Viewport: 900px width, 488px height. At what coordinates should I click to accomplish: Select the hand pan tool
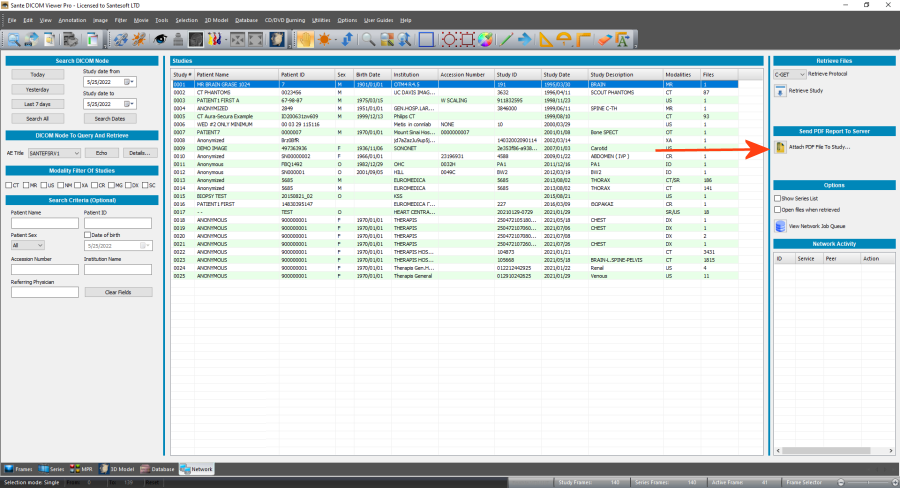(305, 40)
